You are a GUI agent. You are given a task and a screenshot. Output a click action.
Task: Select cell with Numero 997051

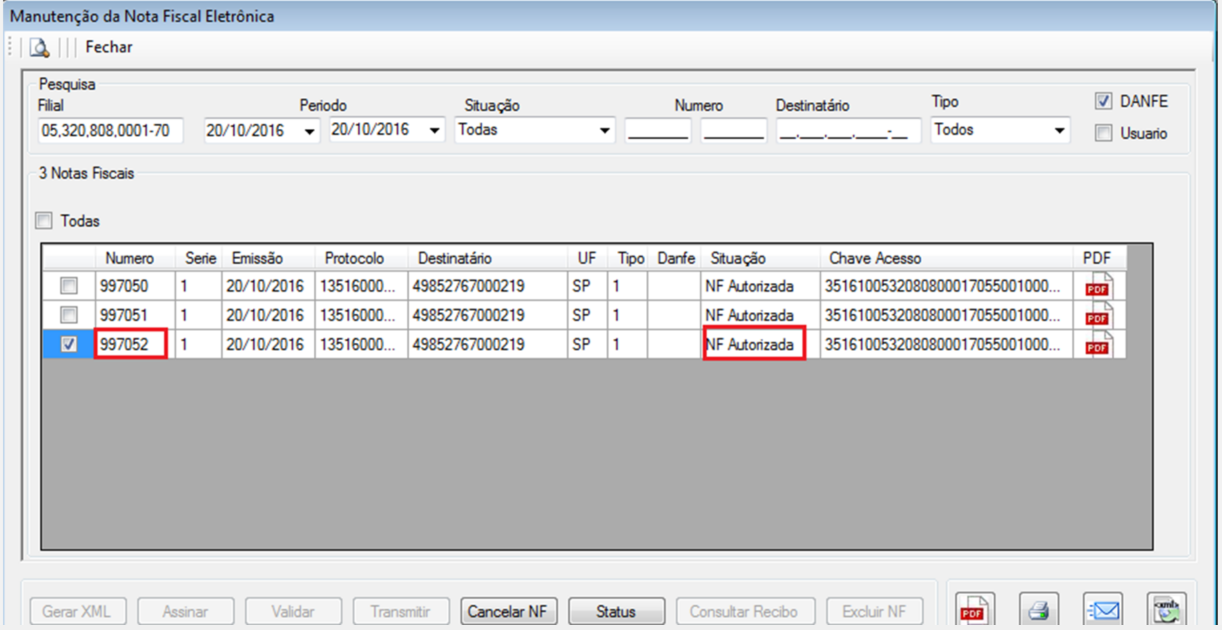point(135,315)
